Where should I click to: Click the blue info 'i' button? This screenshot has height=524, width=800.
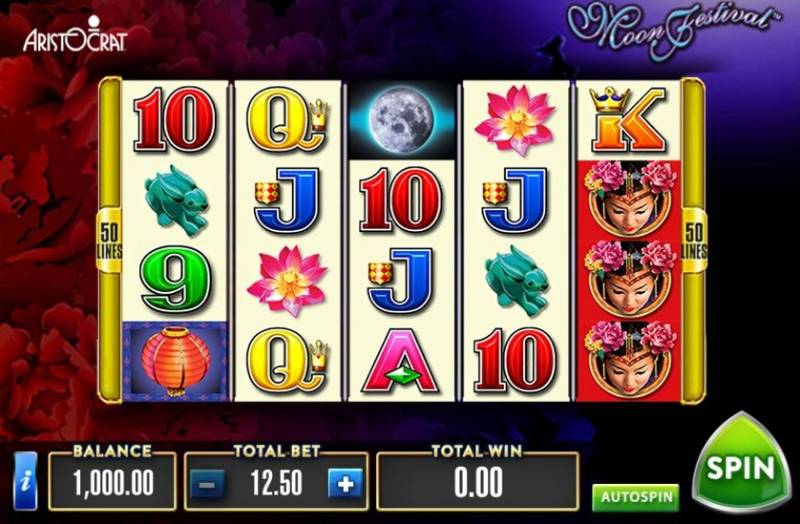pyautogui.click(x=26, y=481)
